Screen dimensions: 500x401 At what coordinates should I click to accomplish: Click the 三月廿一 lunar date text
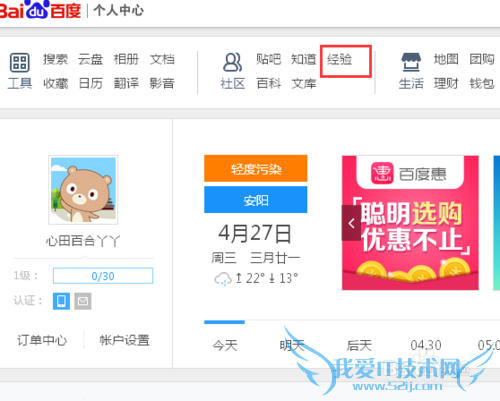[275, 258]
